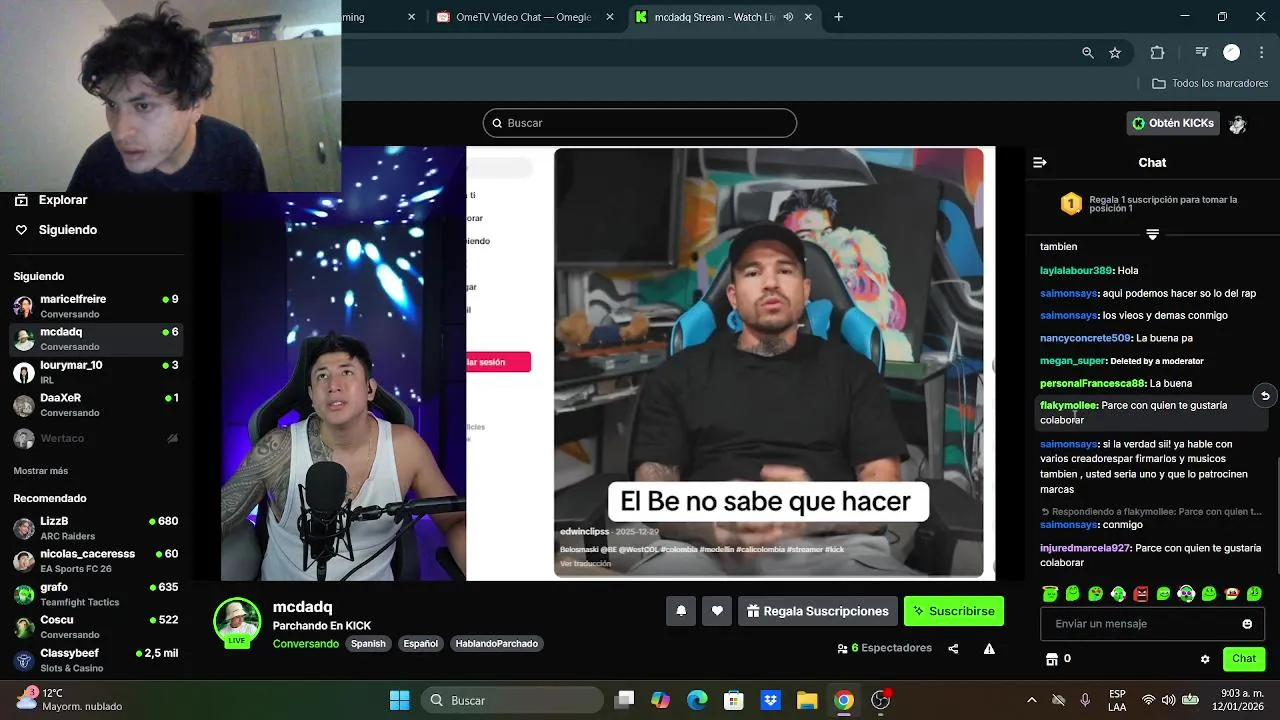Open grafo Teamfight Tactics channel
Screen dimensions: 1280x720
[96, 594]
